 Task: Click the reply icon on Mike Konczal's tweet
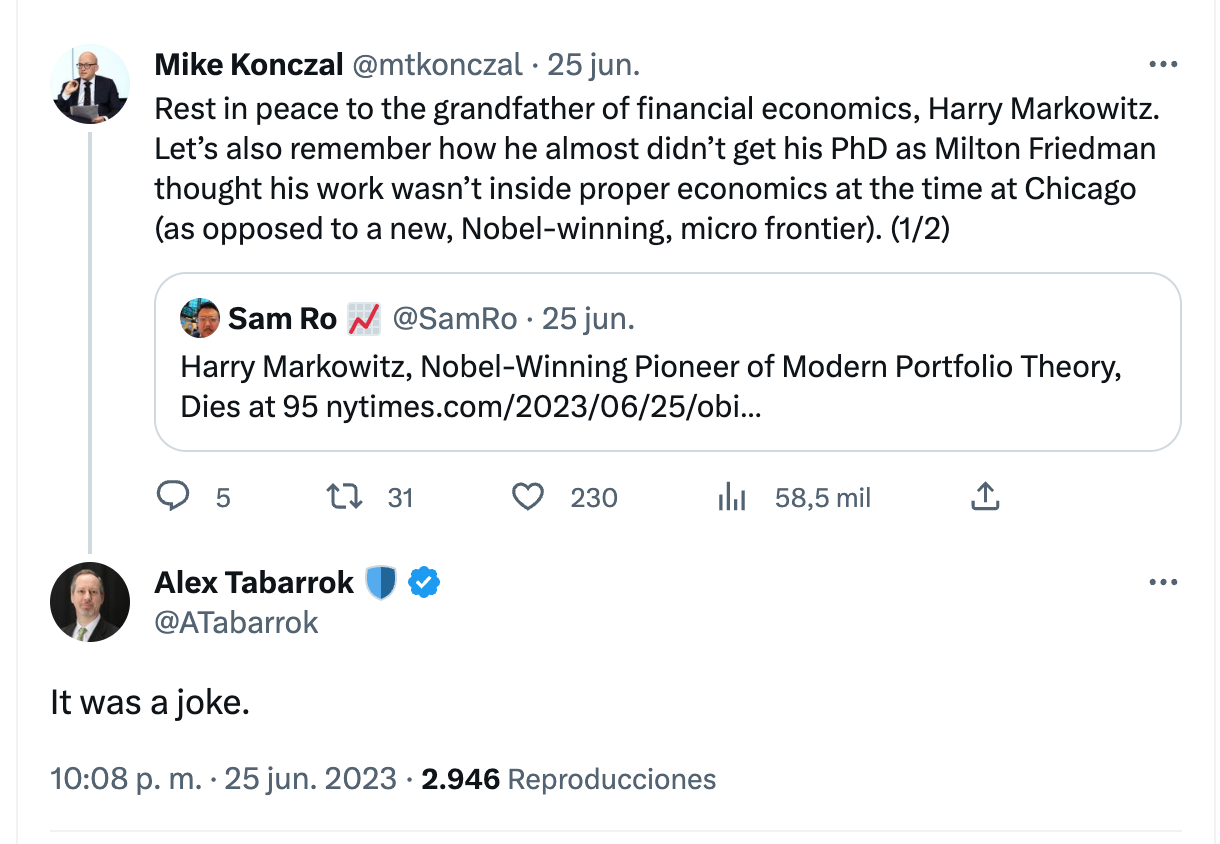point(174,497)
